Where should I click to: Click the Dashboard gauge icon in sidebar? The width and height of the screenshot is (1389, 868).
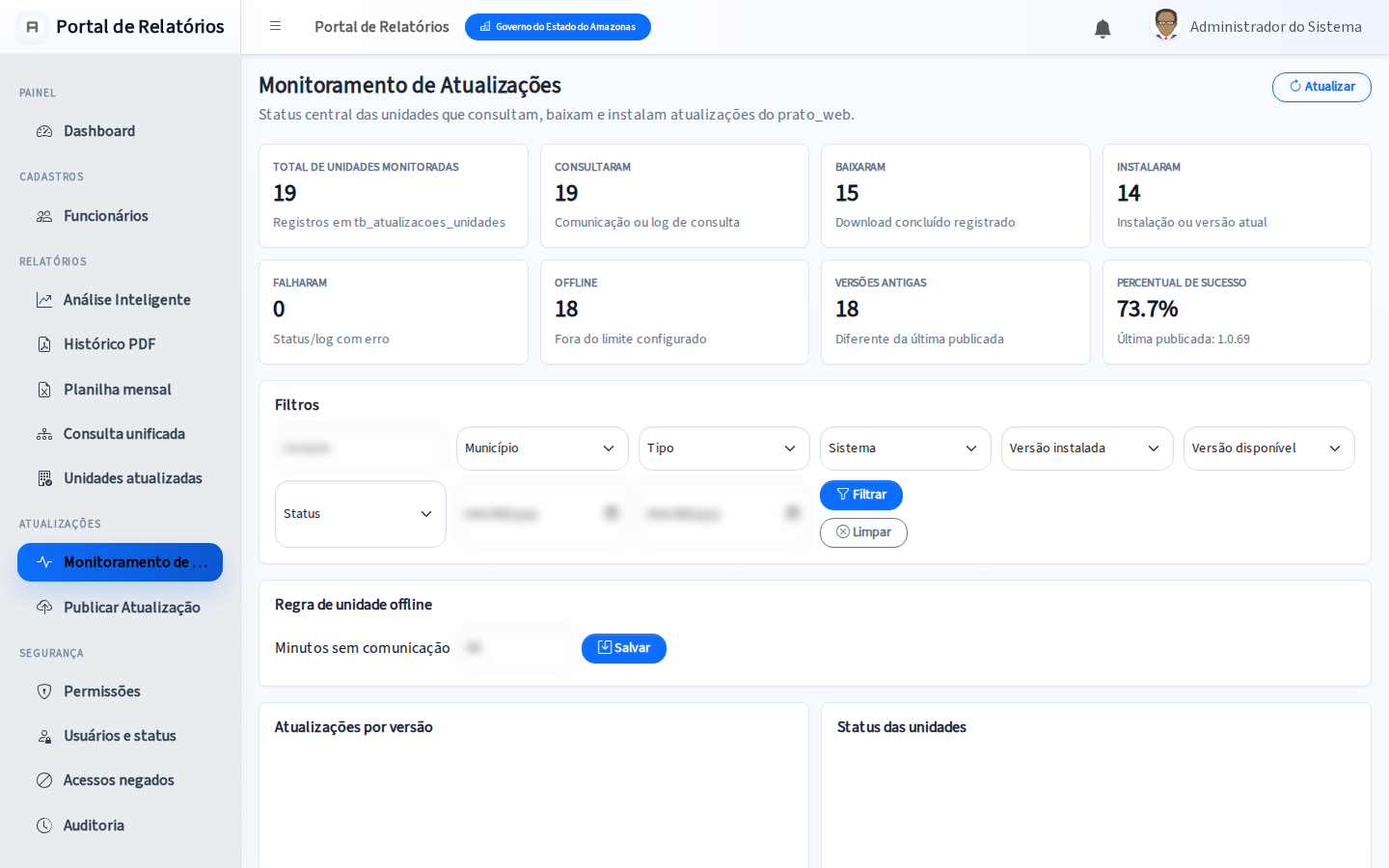pos(44,131)
